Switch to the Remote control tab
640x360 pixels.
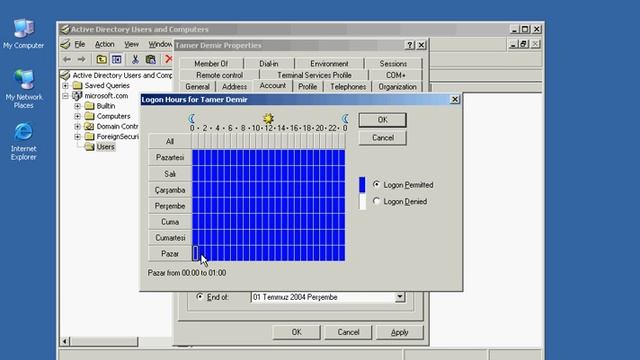[219, 75]
